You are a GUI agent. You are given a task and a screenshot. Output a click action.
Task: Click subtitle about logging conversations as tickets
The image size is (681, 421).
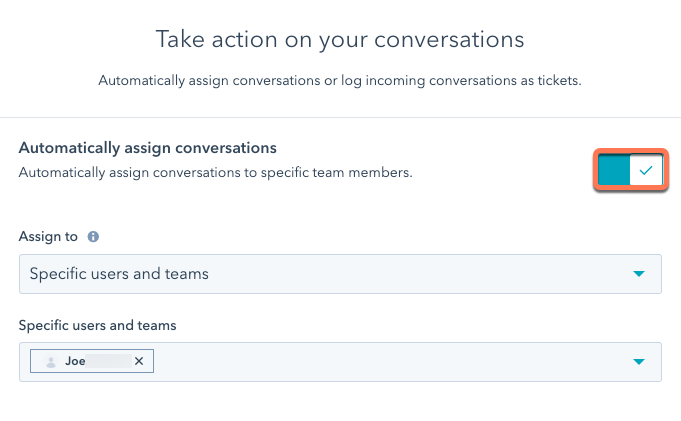pyautogui.click(x=340, y=81)
